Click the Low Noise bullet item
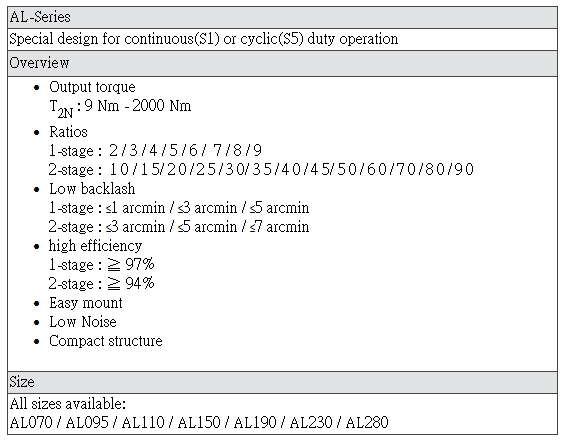The image size is (562, 441). coord(83,322)
